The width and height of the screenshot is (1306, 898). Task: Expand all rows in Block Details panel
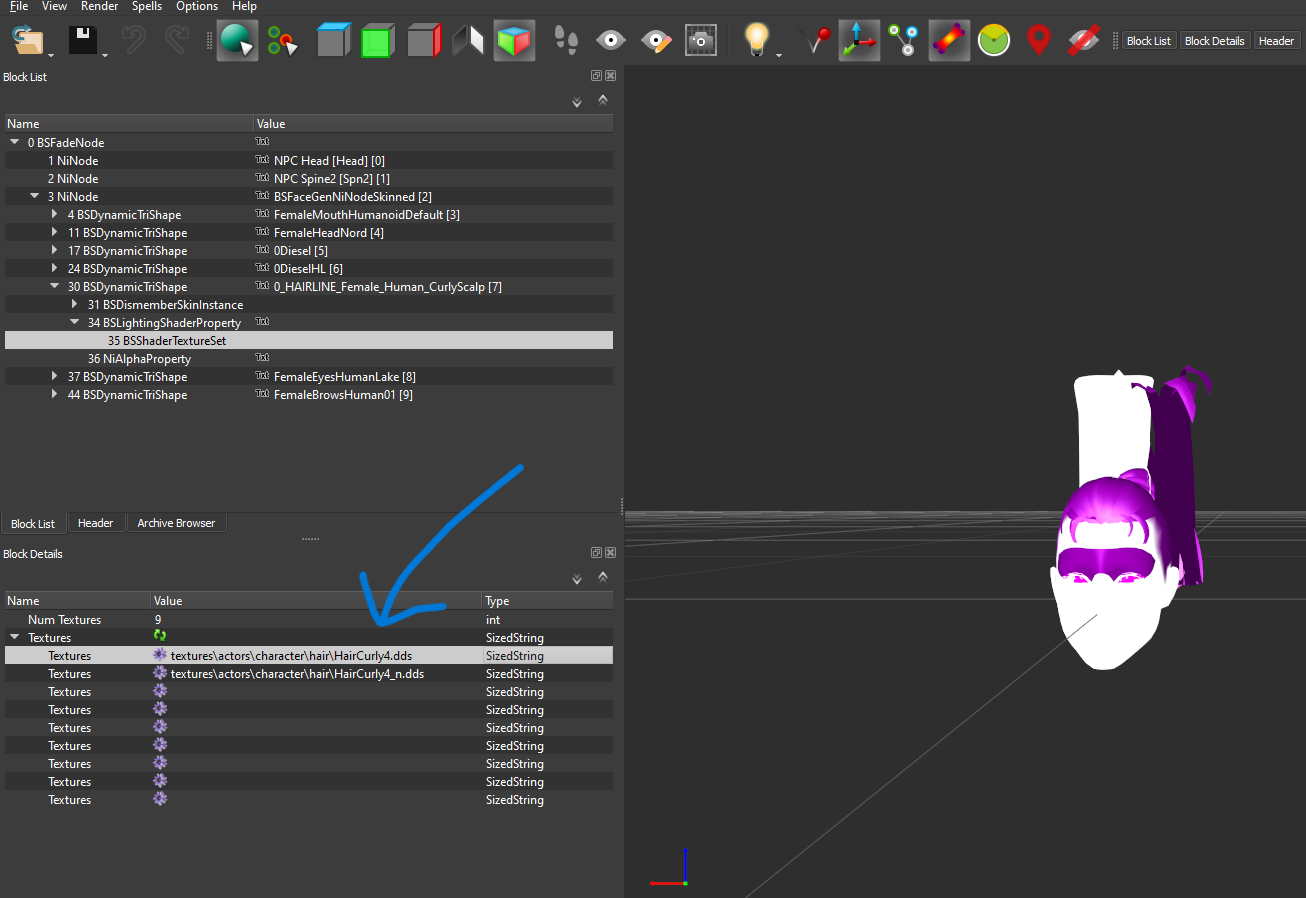coord(577,579)
